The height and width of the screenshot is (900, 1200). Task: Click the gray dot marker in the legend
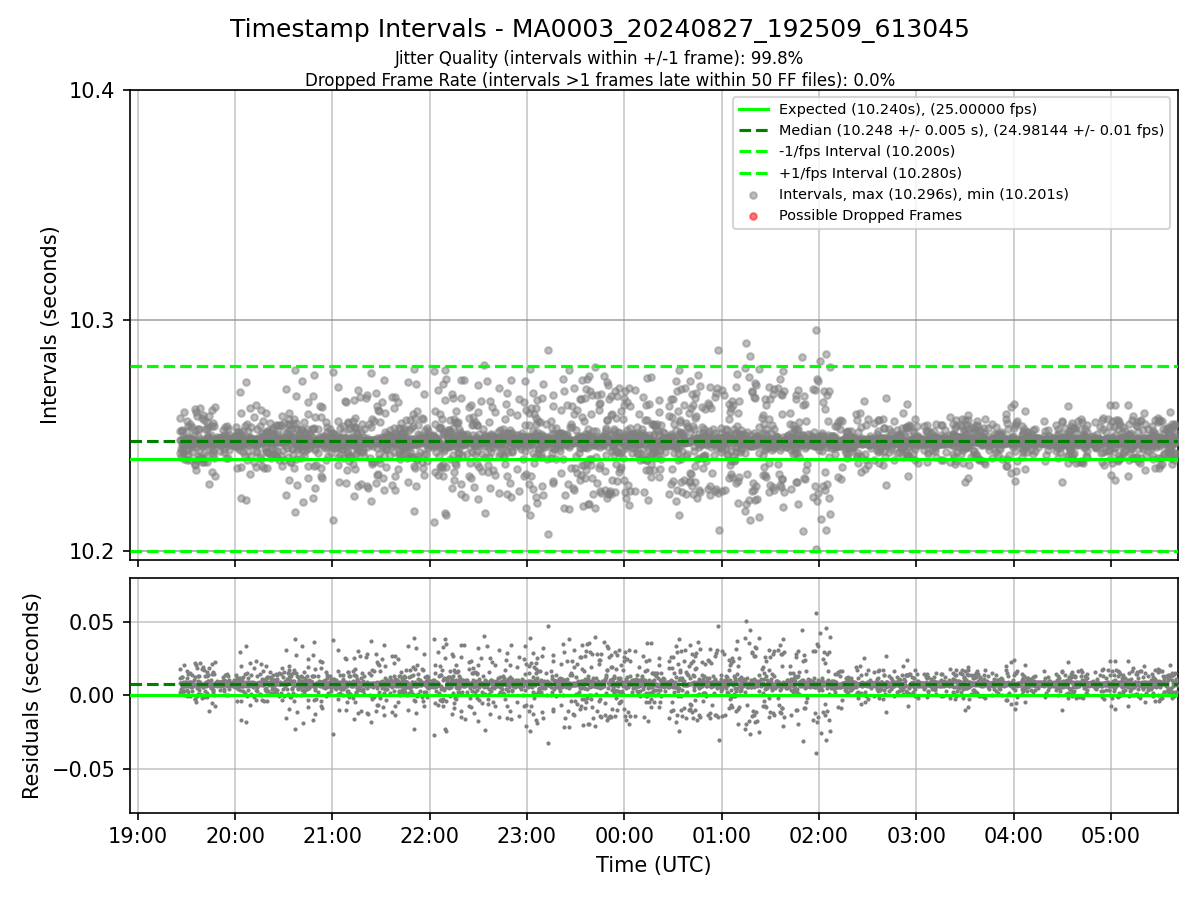(x=754, y=195)
